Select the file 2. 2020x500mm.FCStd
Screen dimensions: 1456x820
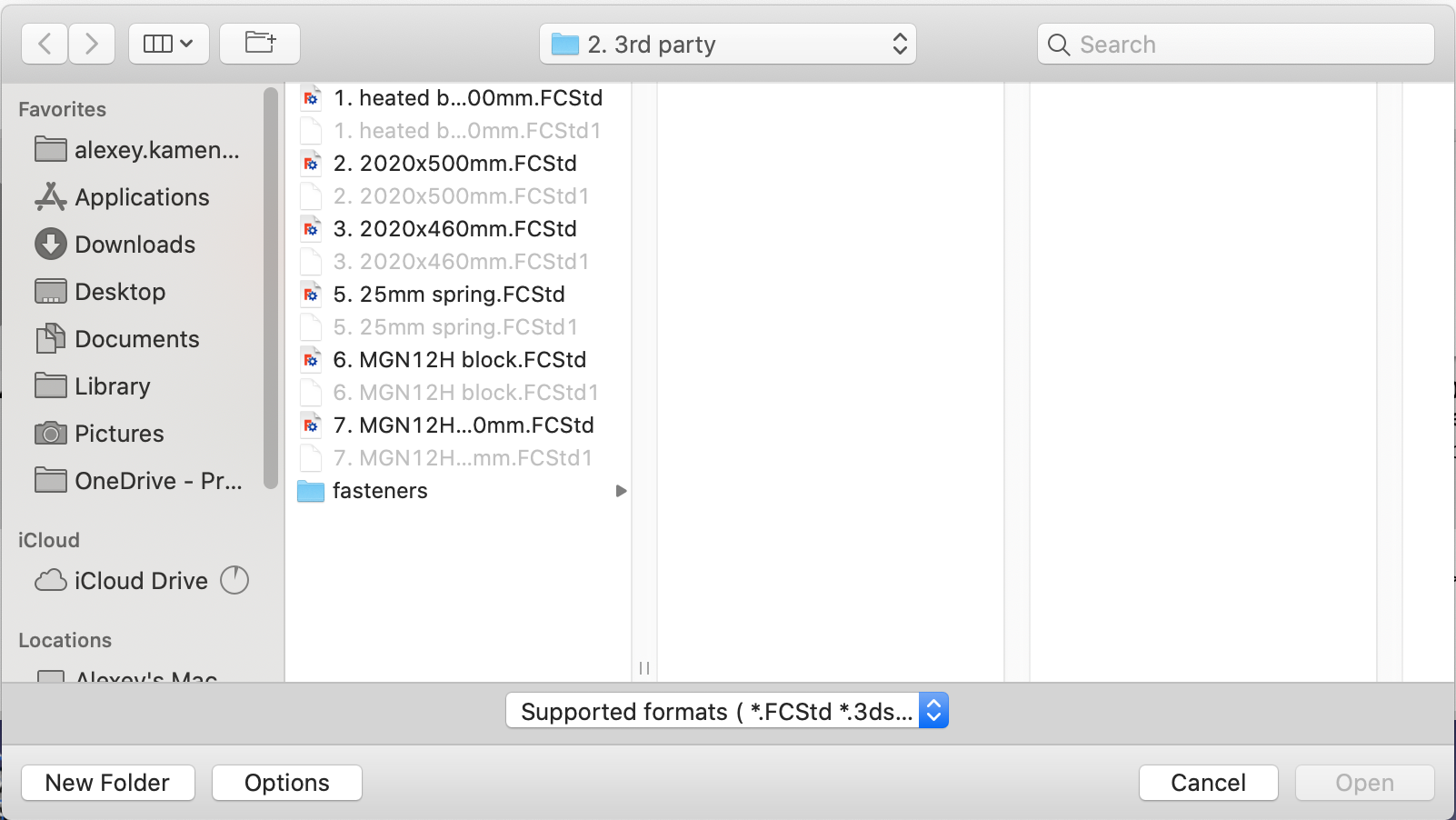[454, 163]
